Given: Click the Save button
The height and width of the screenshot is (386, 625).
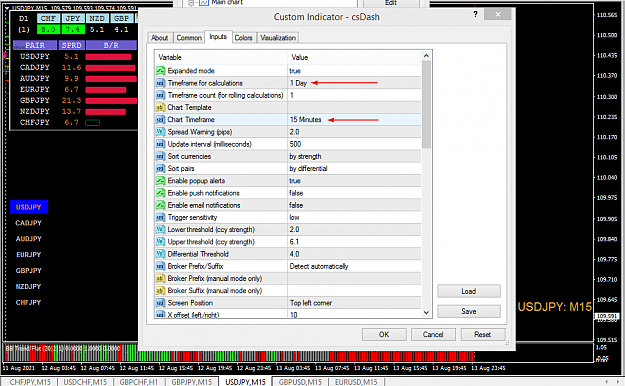Looking at the screenshot, I should pyautogui.click(x=469, y=311).
